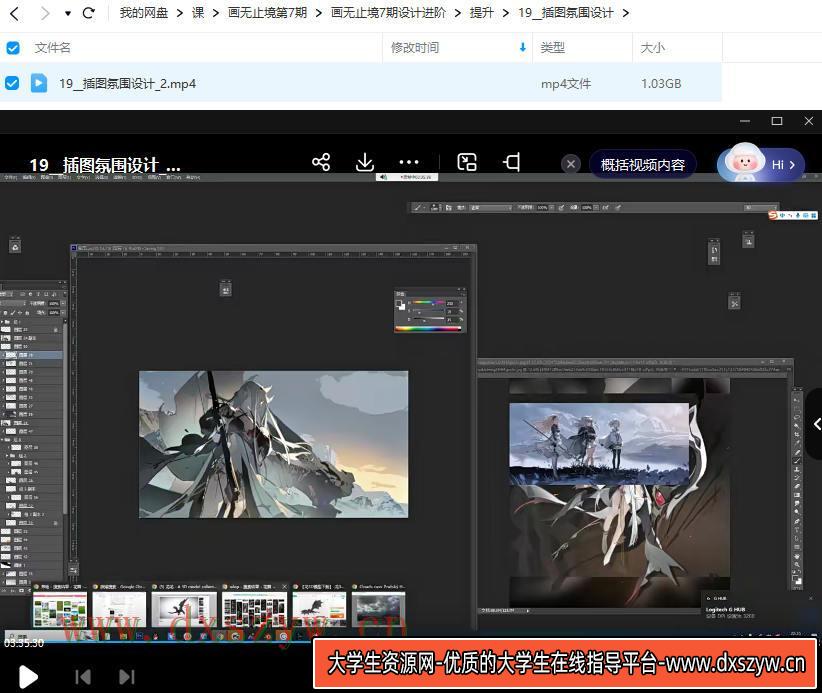Viewport: 822px width, 693px height.
Task: Play the video with the play button
Action: coord(28,676)
